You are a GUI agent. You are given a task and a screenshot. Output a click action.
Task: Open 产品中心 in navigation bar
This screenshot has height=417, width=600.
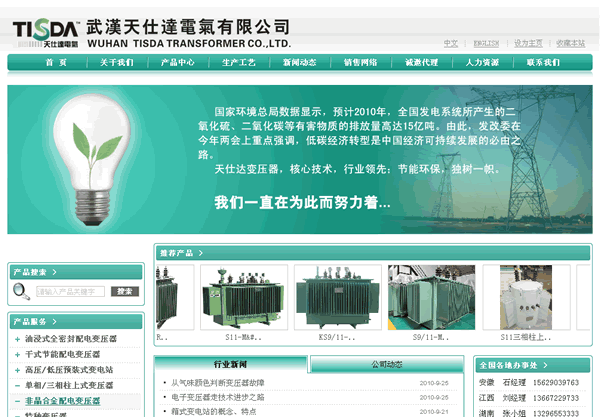178,62
